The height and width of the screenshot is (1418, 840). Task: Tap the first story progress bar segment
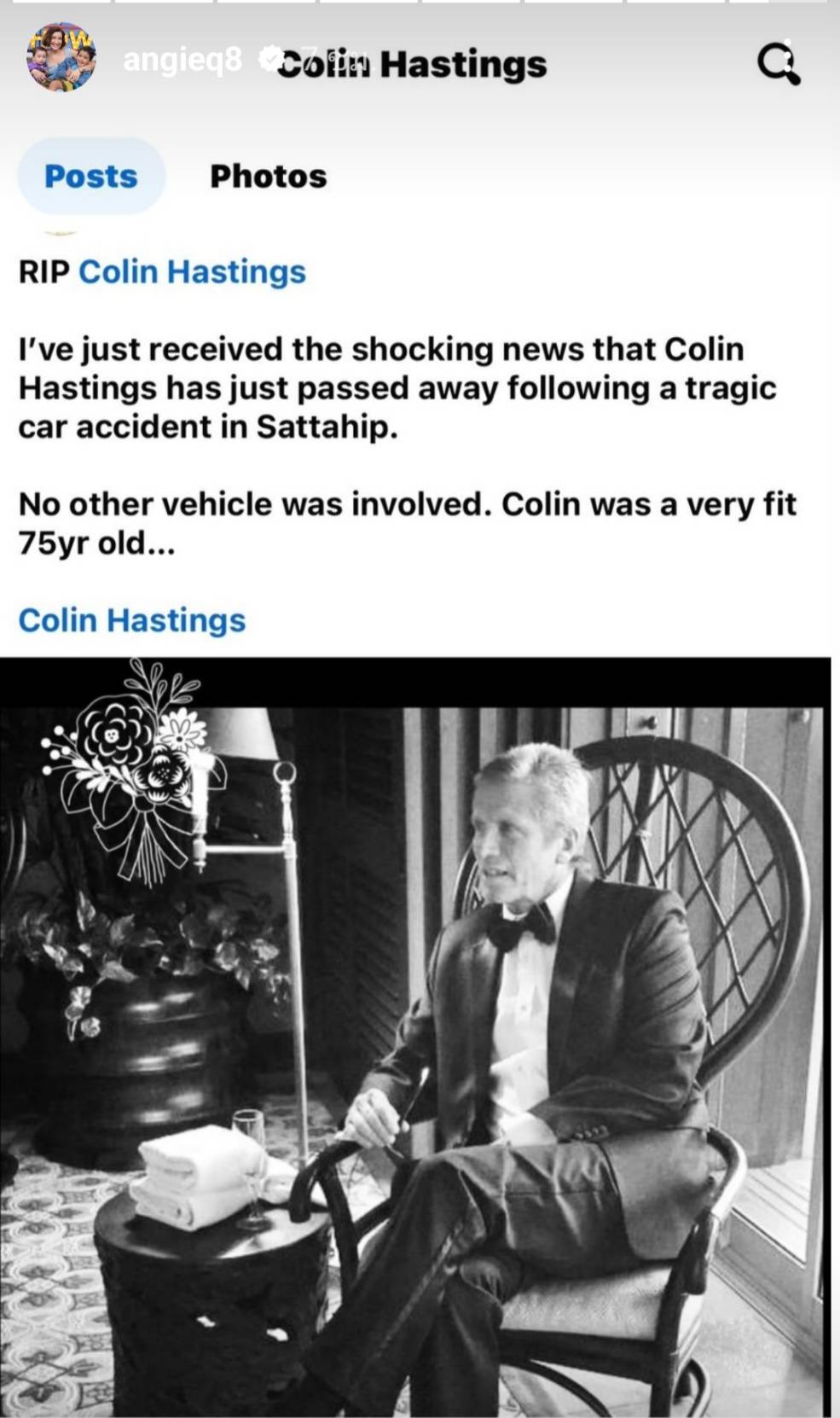(60, 3)
